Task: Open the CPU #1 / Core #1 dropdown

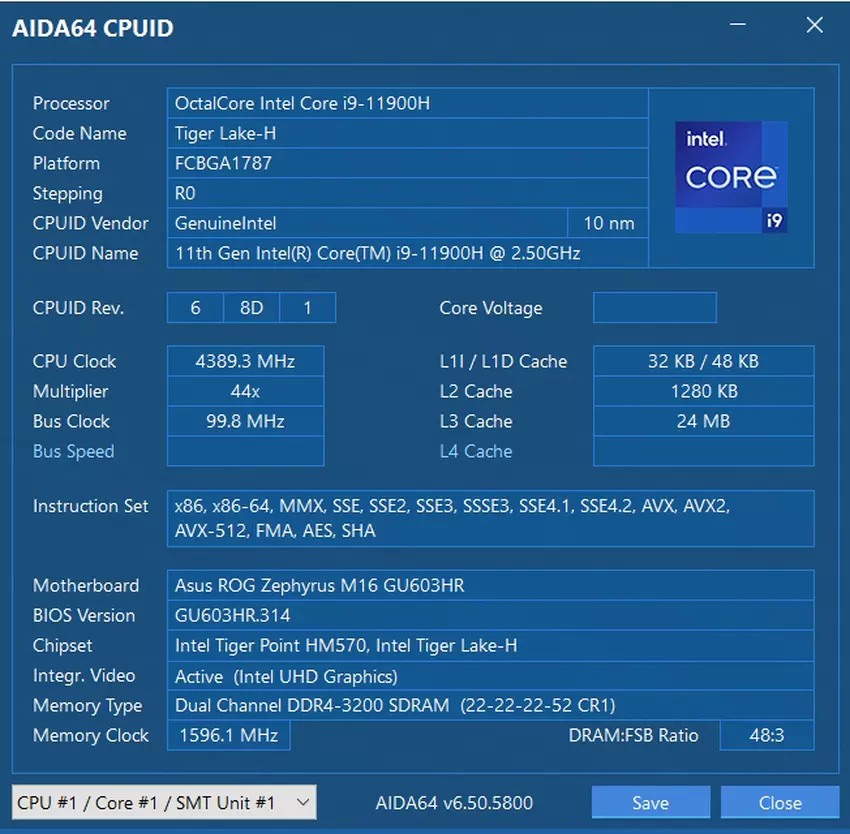Action: 164,802
